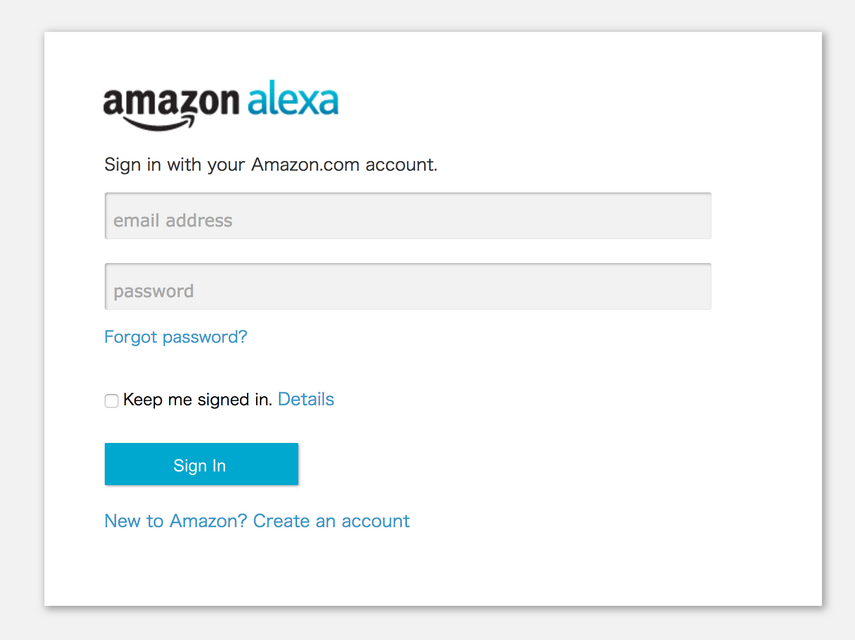This screenshot has width=855, height=640.
Task: Enable the Keep me signed in checkbox
Action: coord(111,401)
